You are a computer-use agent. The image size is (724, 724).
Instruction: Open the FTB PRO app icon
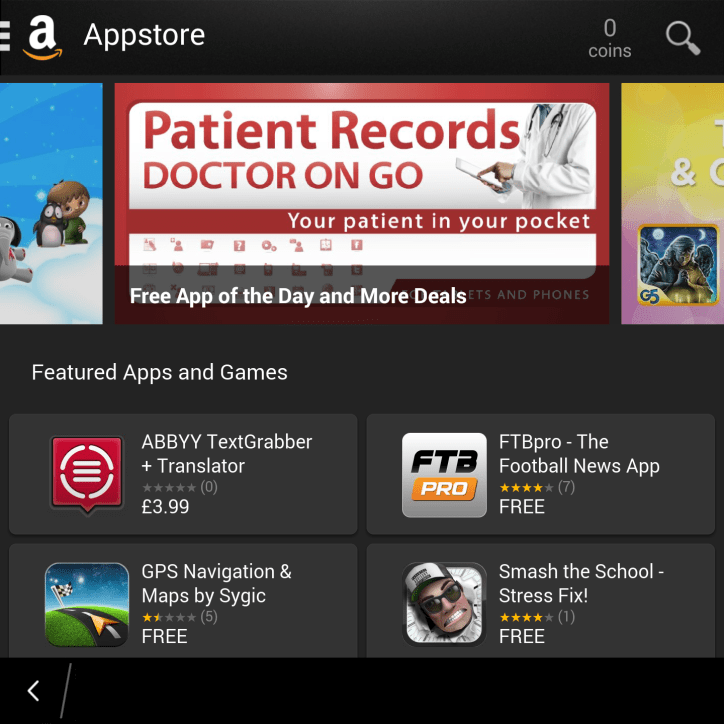pyautogui.click(x=444, y=475)
